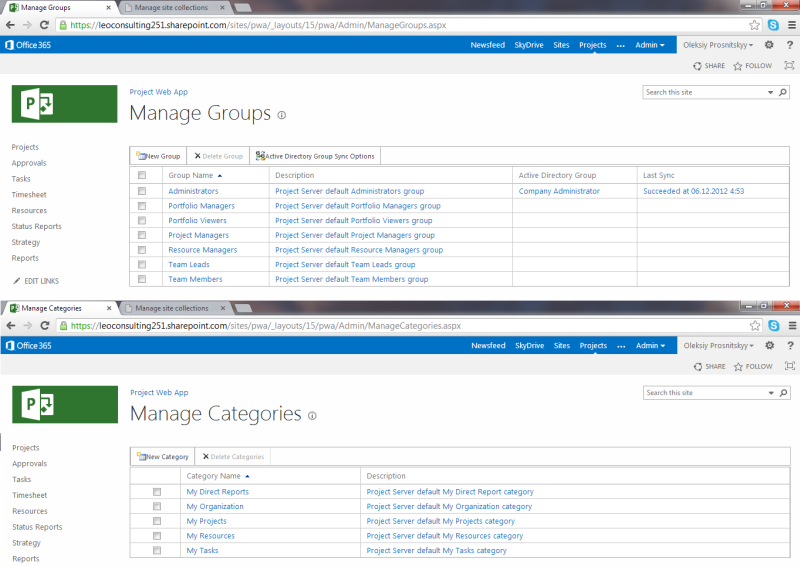The height and width of the screenshot is (566, 800).
Task: Expand Admin dropdown in Manage Groups window
Action: pos(649,45)
